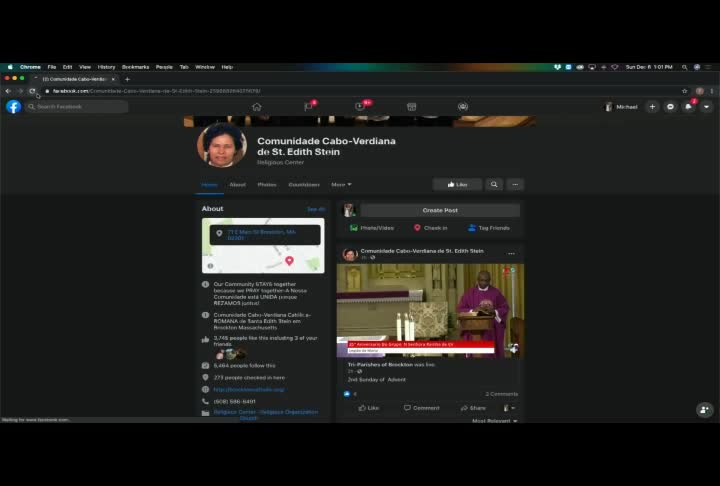Like the post

[369, 408]
